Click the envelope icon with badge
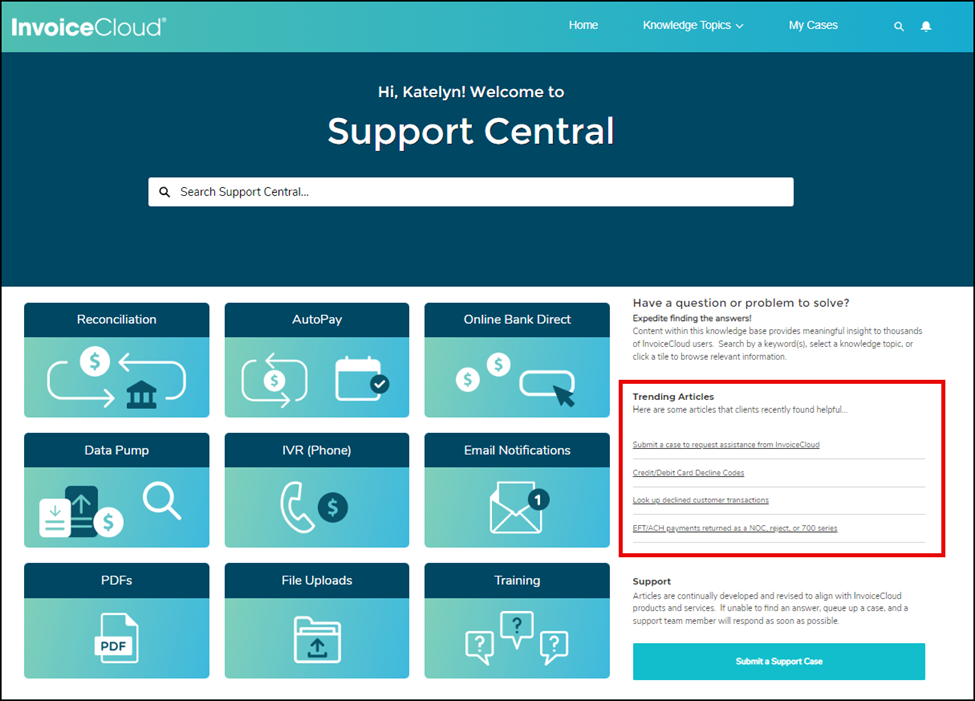The image size is (975, 701). tap(519, 508)
